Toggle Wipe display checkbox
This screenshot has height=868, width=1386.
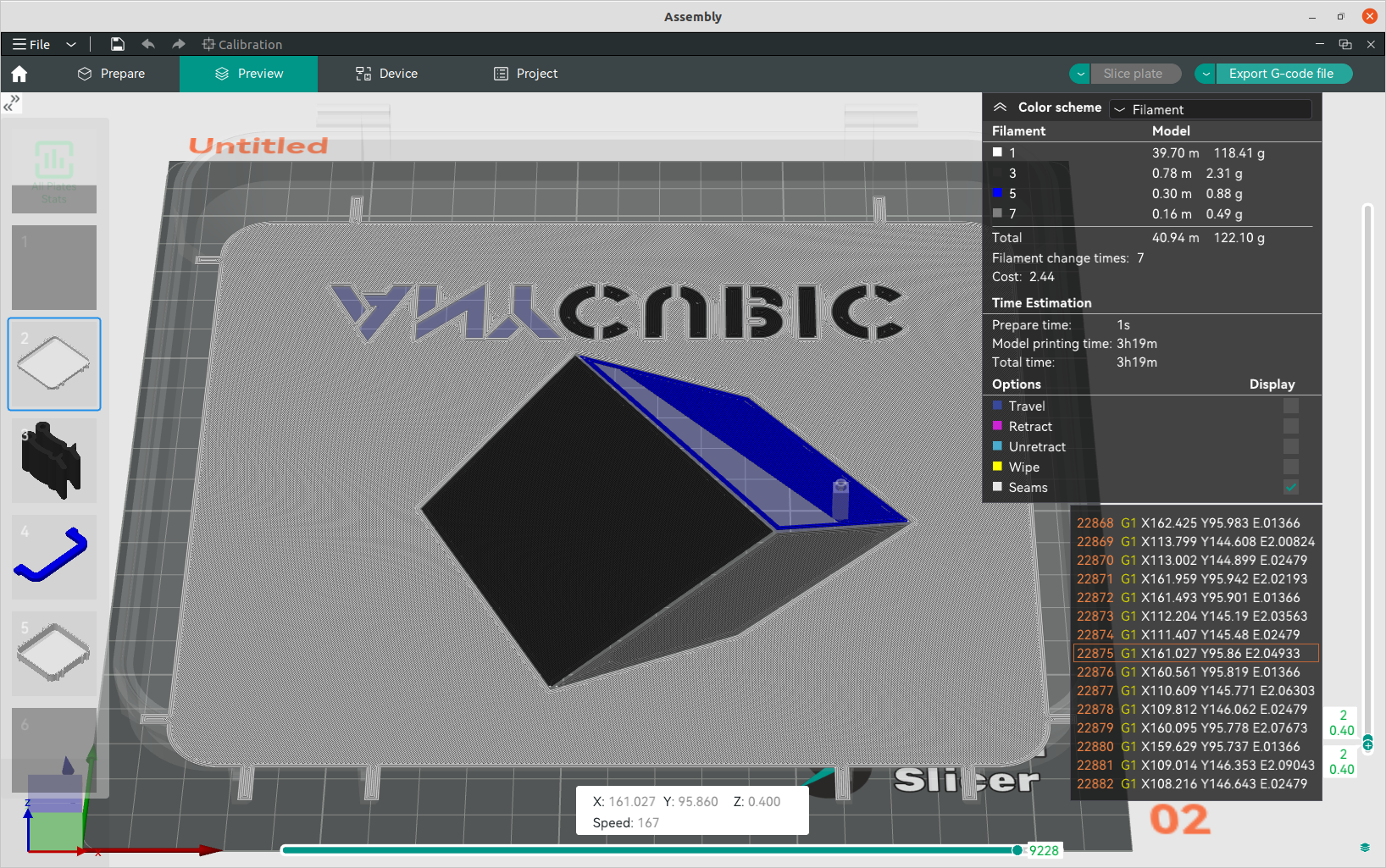pyautogui.click(x=1291, y=467)
